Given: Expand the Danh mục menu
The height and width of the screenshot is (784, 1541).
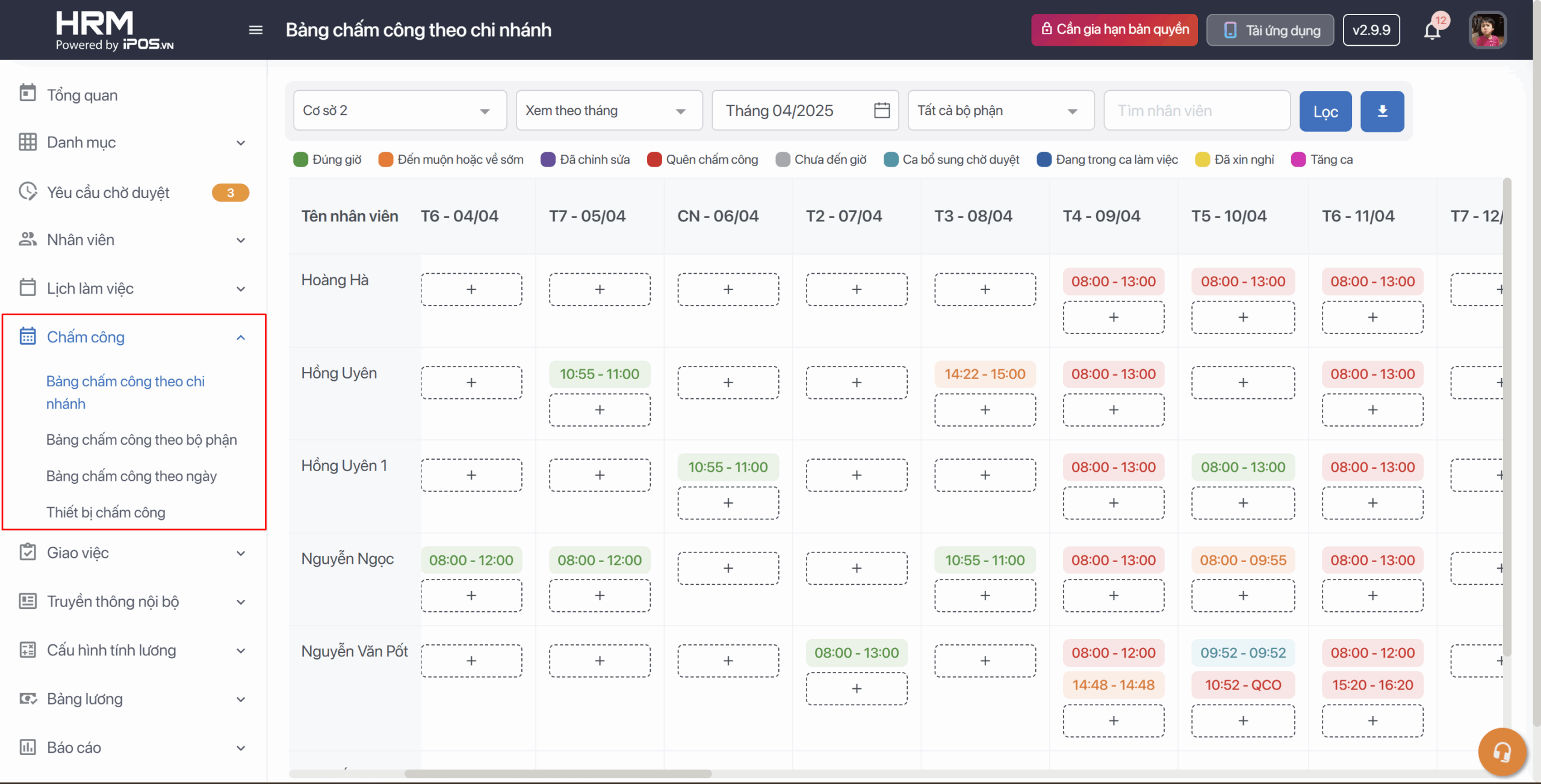Looking at the screenshot, I should coord(241,143).
